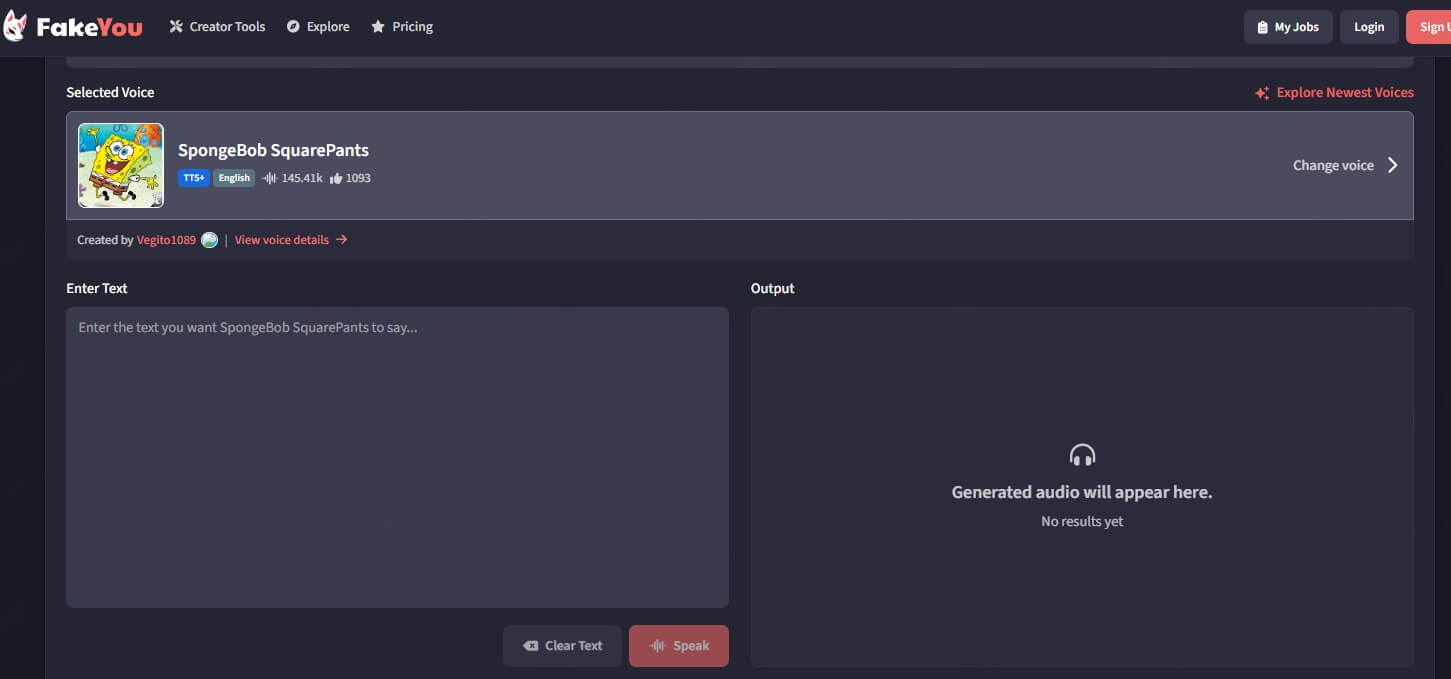Click the Explore compass icon
The image size is (1451, 679).
click(x=293, y=27)
